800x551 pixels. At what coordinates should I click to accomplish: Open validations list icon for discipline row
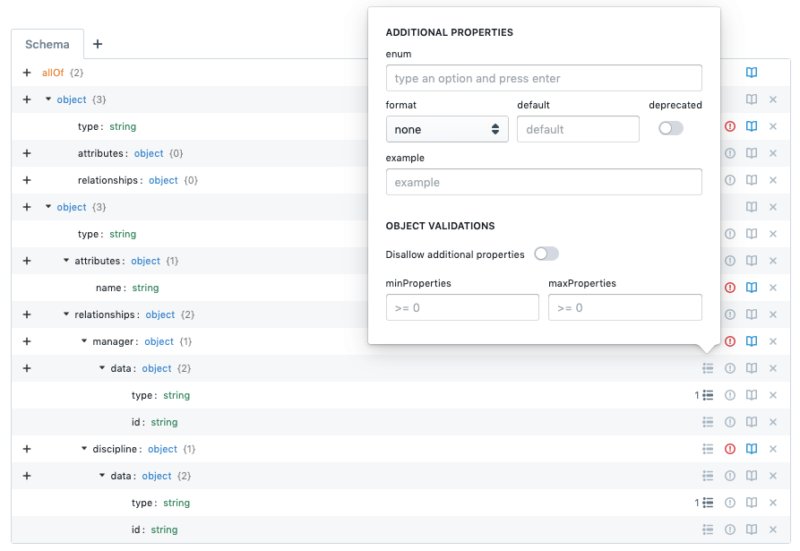coord(708,449)
